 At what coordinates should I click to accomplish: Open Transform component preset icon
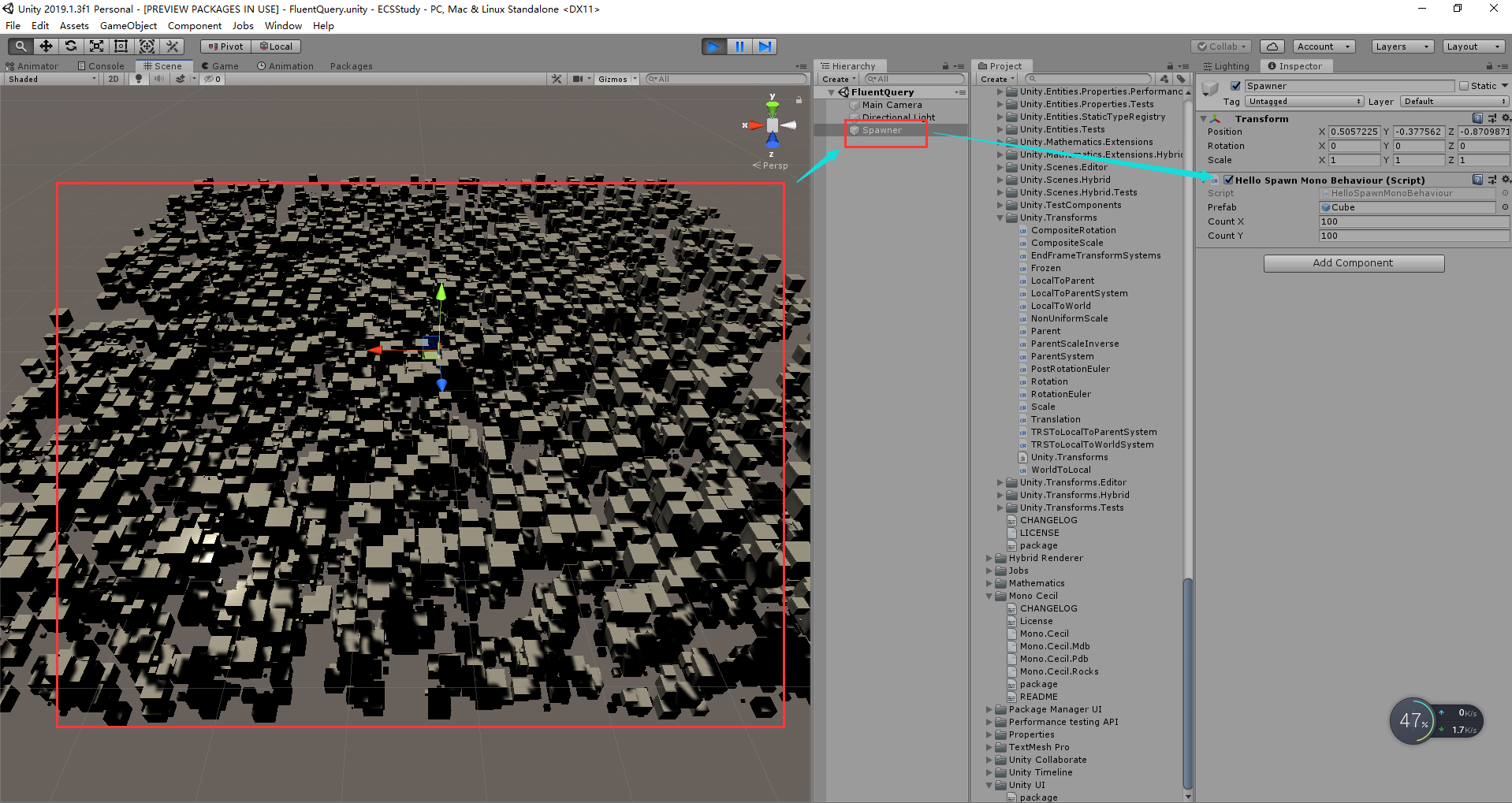pyautogui.click(x=1492, y=118)
